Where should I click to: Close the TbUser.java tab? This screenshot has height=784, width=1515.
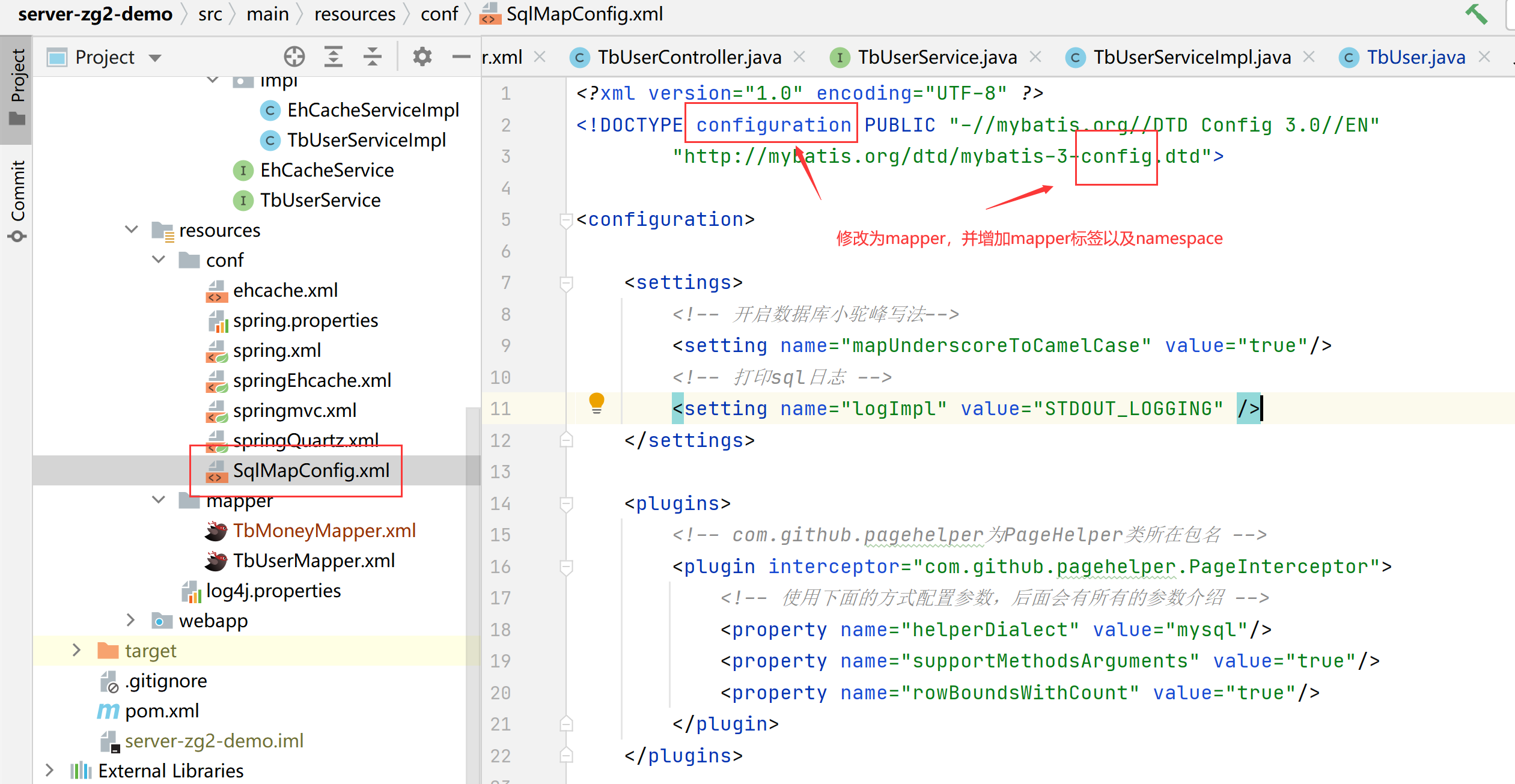pyautogui.click(x=1484, y=57)
